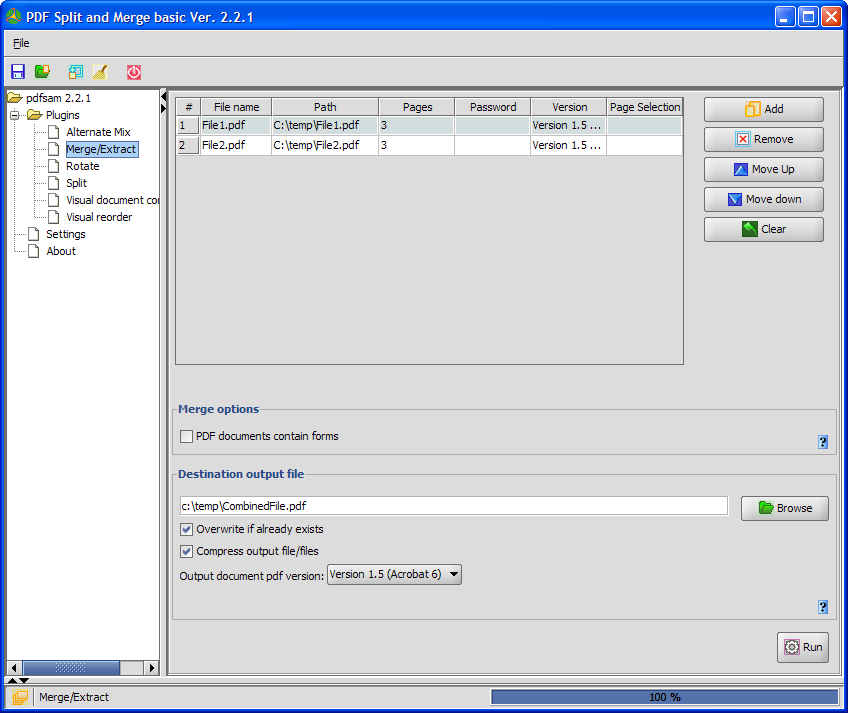
Task: Select the Split plugin
Action: [76, 183]
